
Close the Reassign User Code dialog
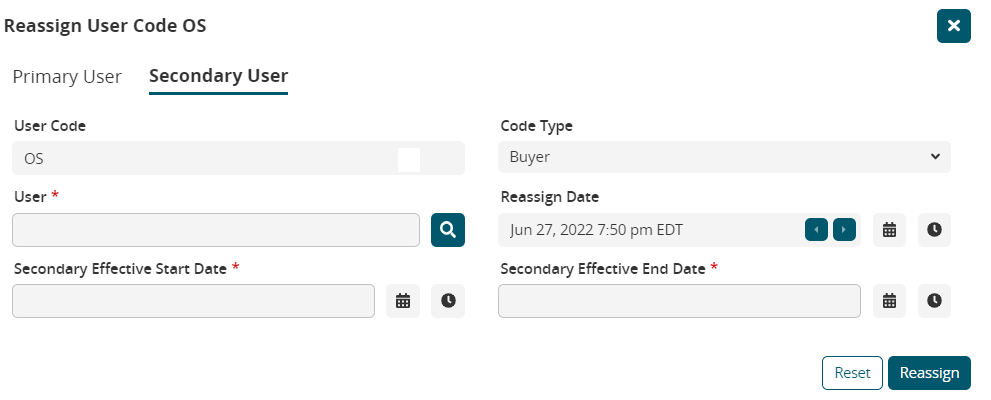[x=954, y=26]
